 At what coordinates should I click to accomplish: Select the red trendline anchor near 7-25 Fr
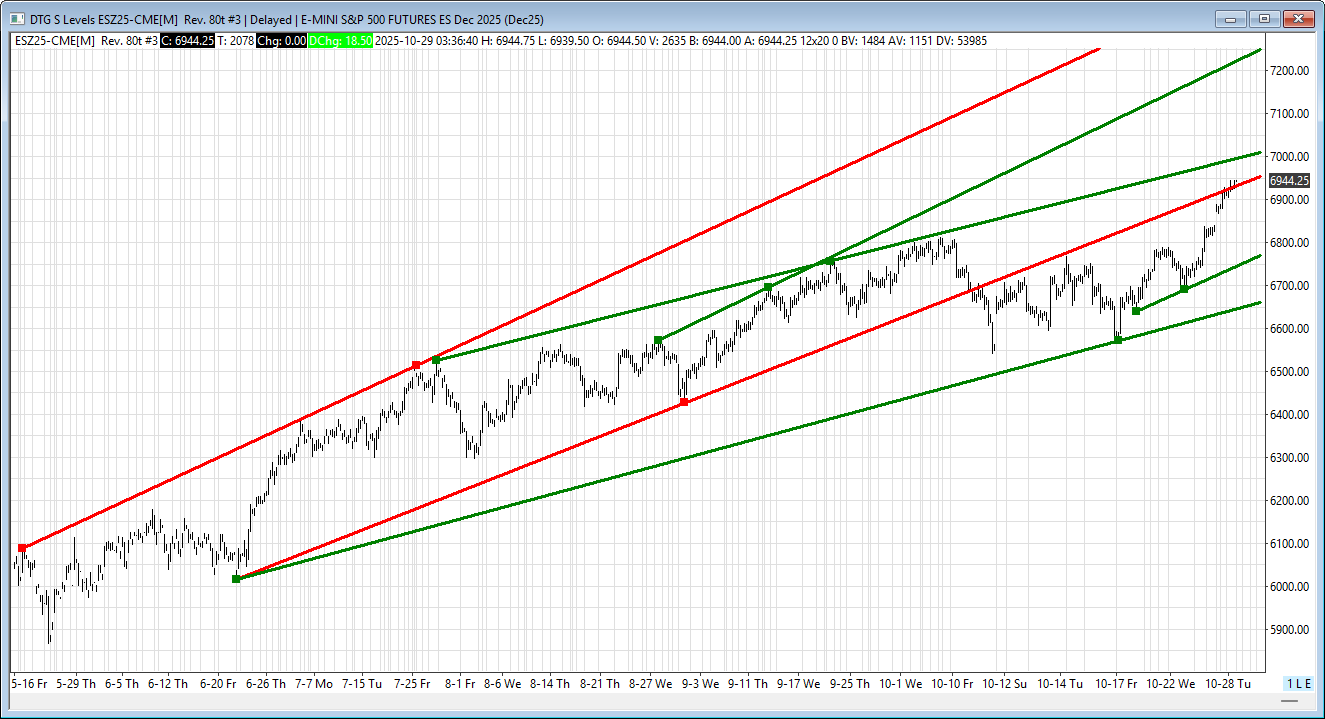tap(416, 365)
